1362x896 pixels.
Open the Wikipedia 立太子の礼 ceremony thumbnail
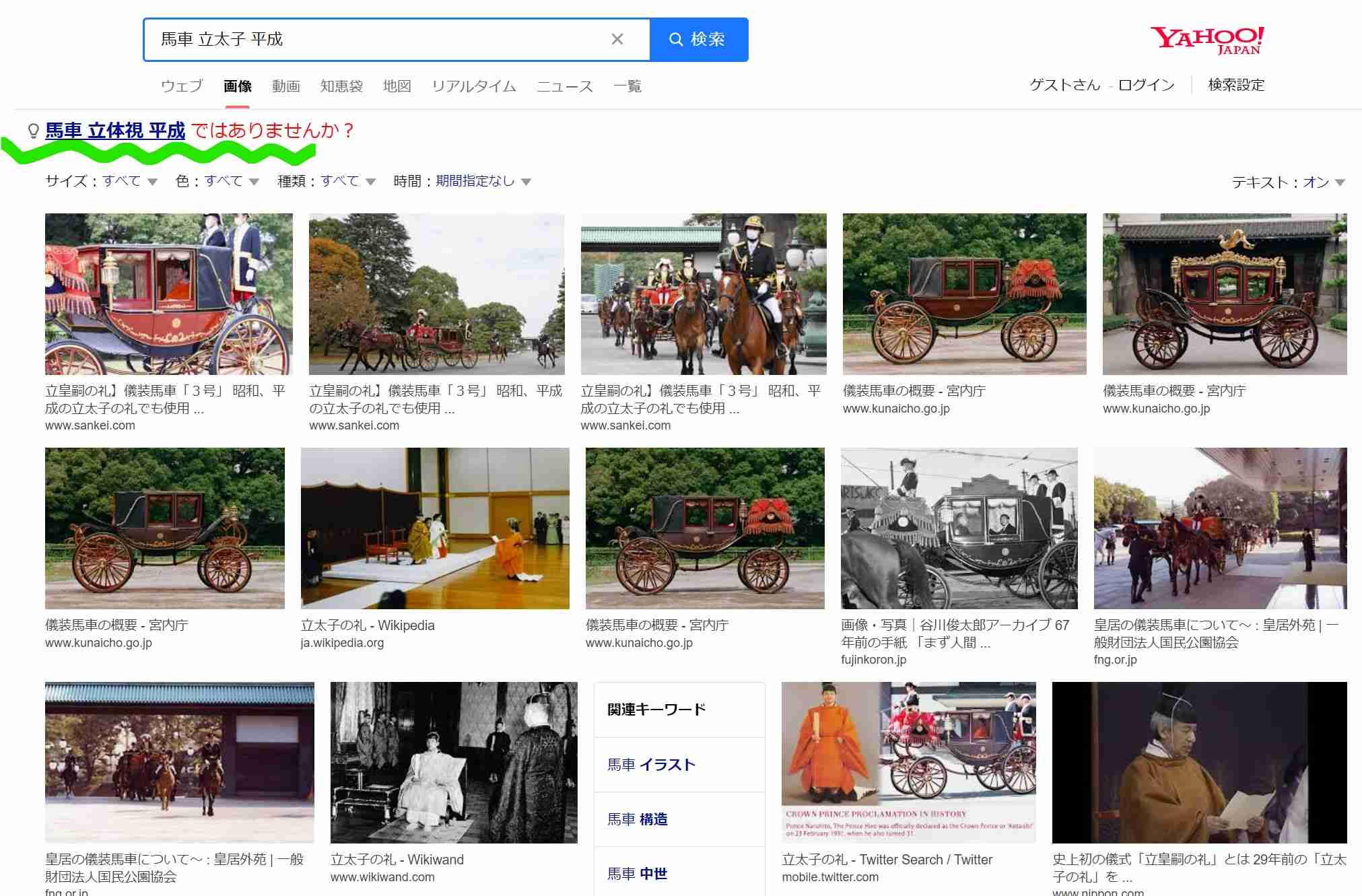[435, 528]
